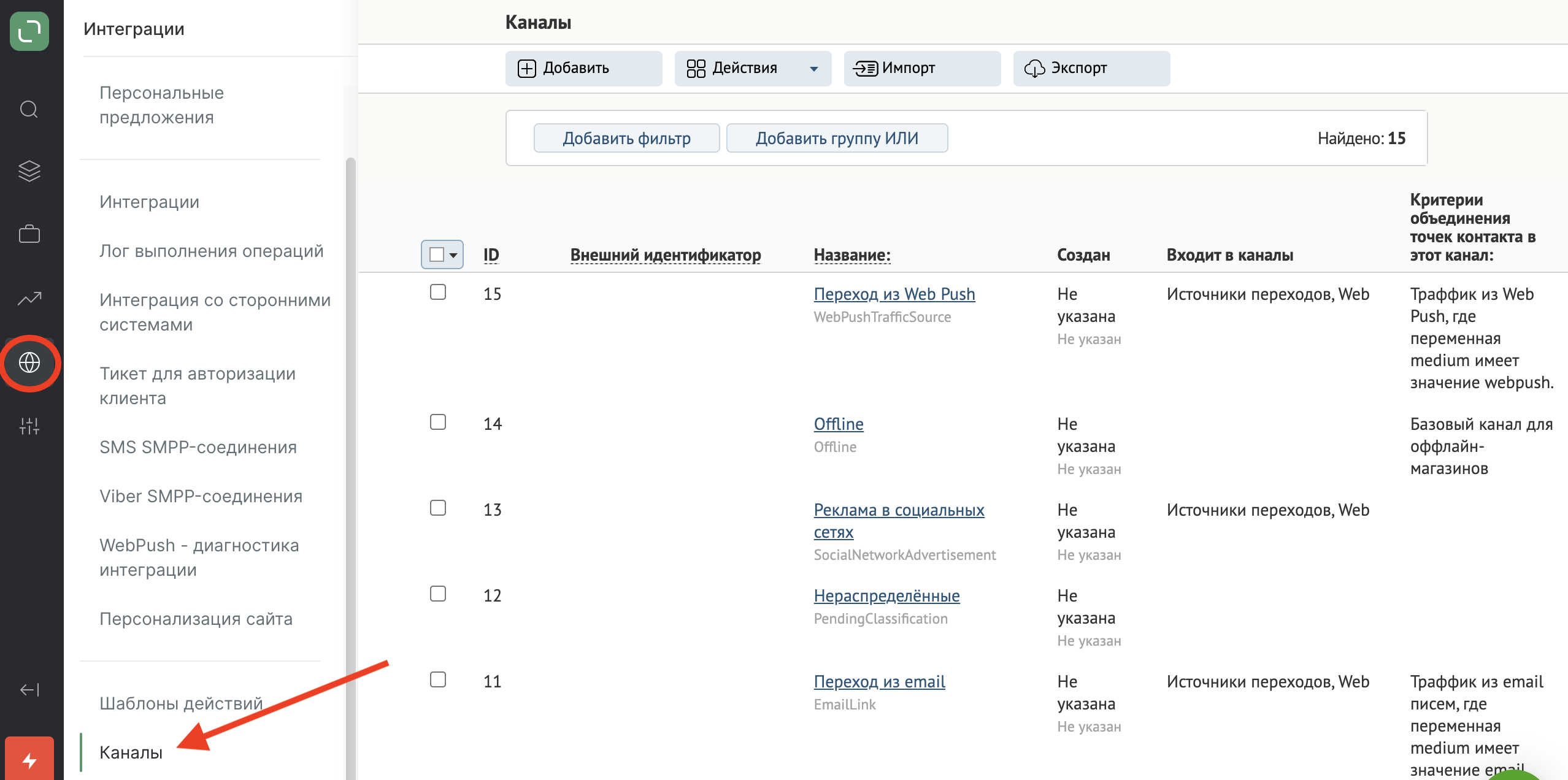The width and height of the screenshot is (1568, 780).
Task: Click the cloud export icon
Action: click(x=1034, y=68)
